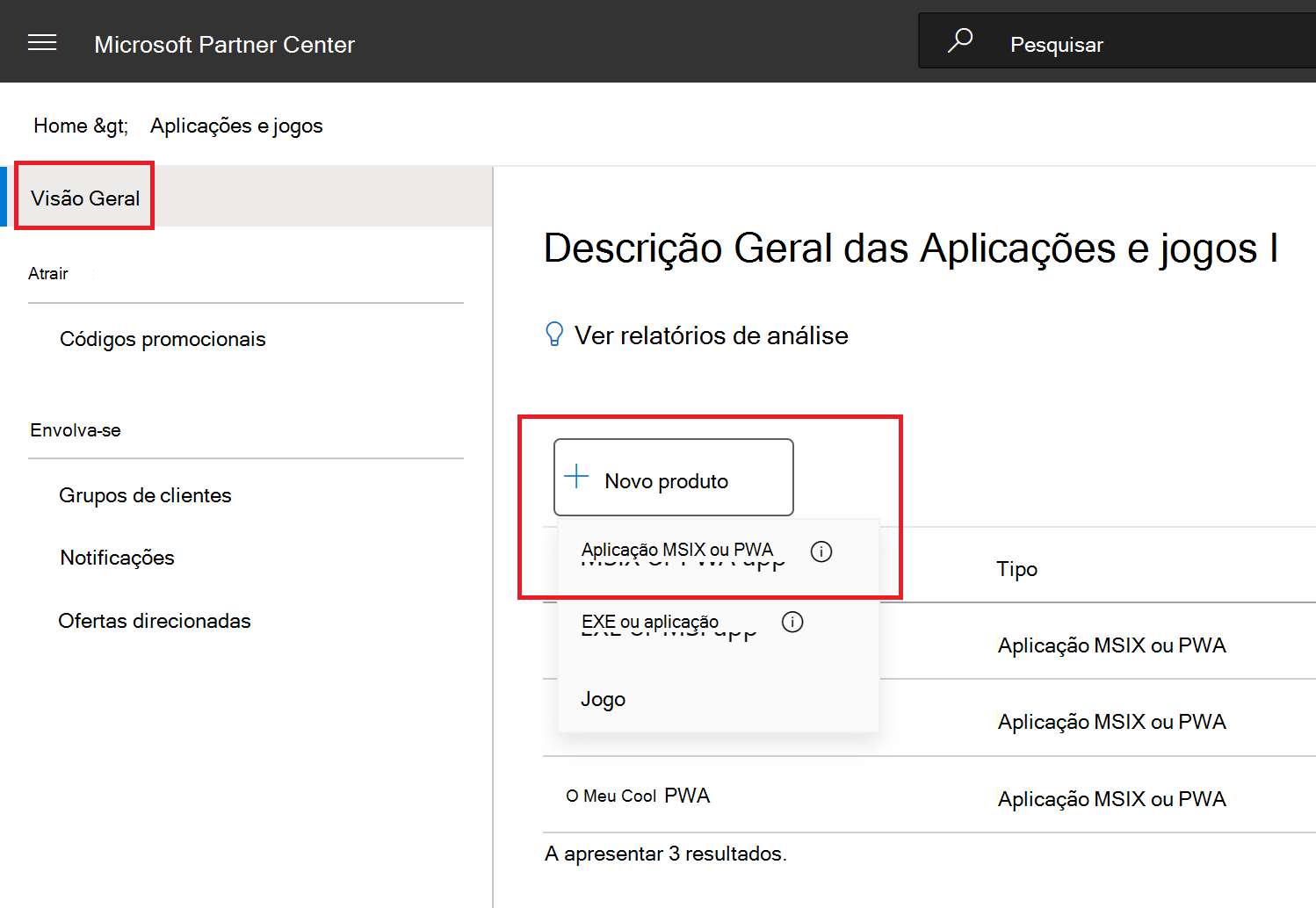The image size is (1316, 908).
Task: Click the Descrição Geral das Aplicações e jogos heading
Action: coord(910,249)
